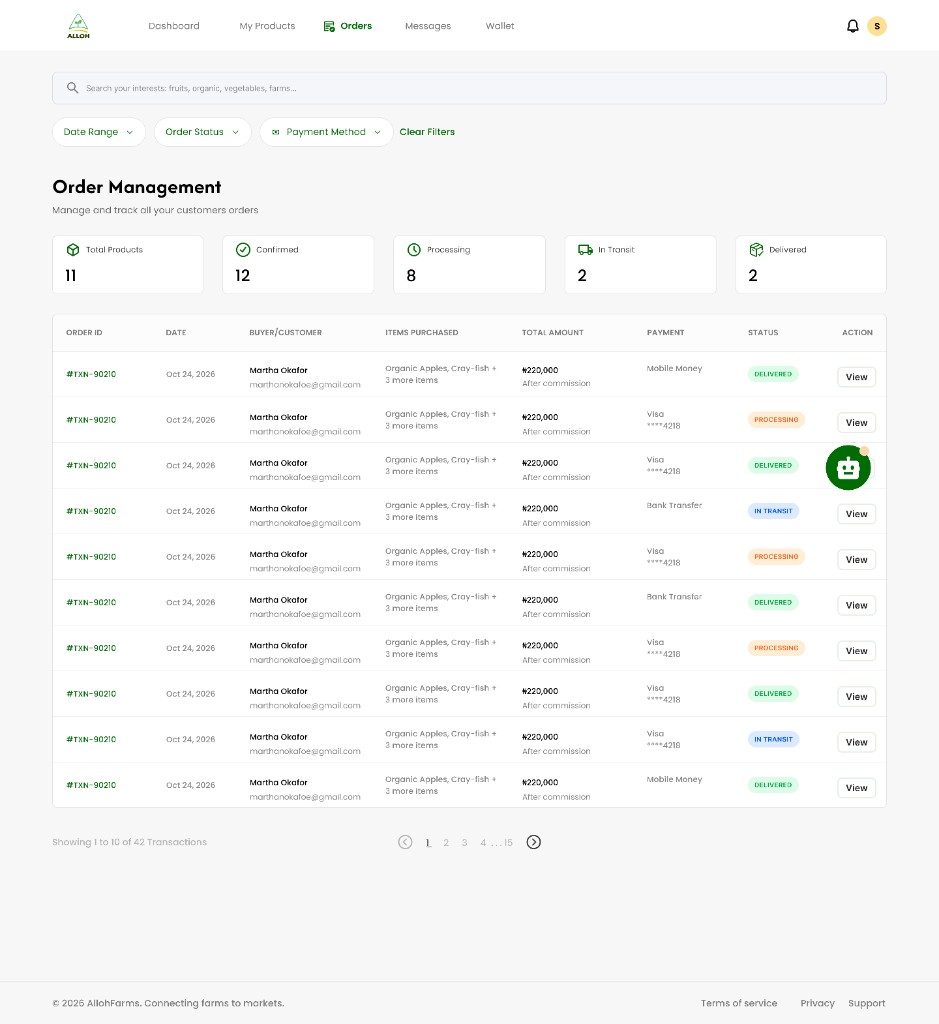Click the ITEMS PURCHASED column header
The image size is (939, 1024).
coord(421,332)
